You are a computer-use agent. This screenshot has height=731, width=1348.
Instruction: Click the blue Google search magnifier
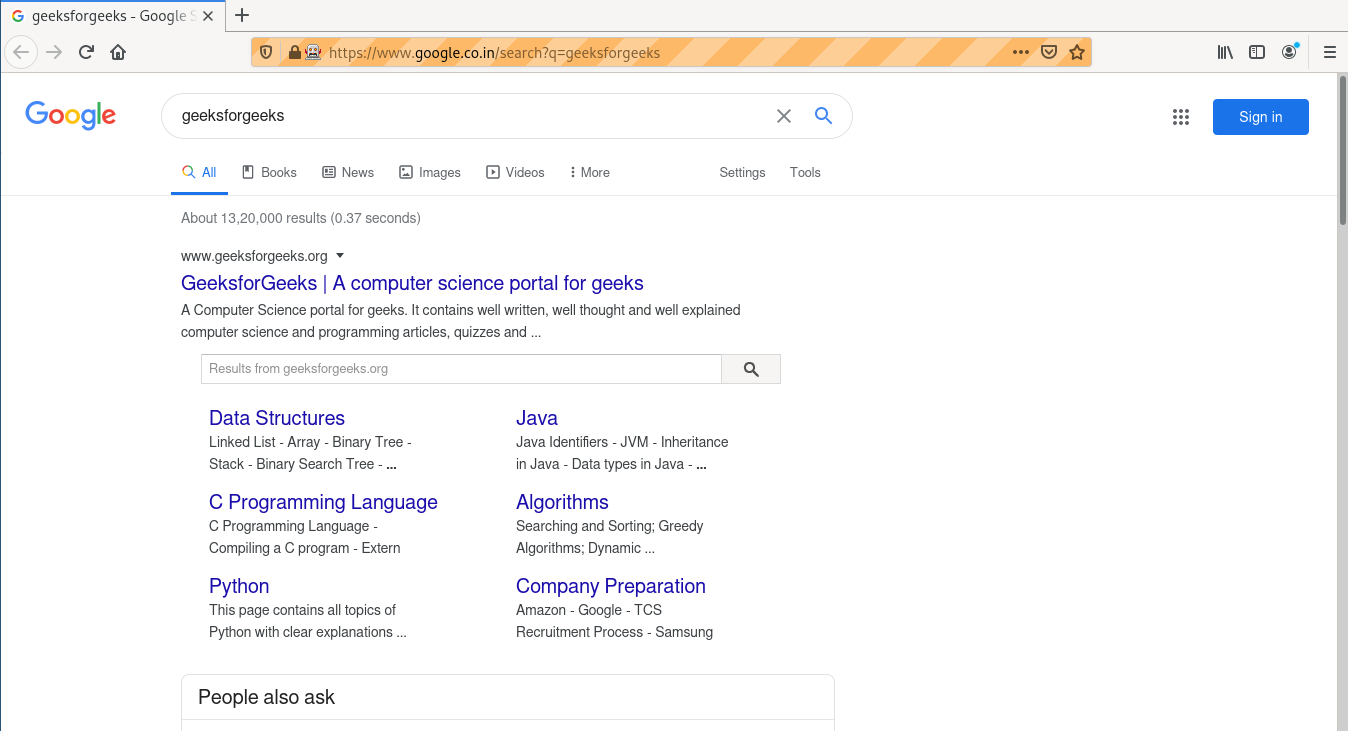coord(823,116)
